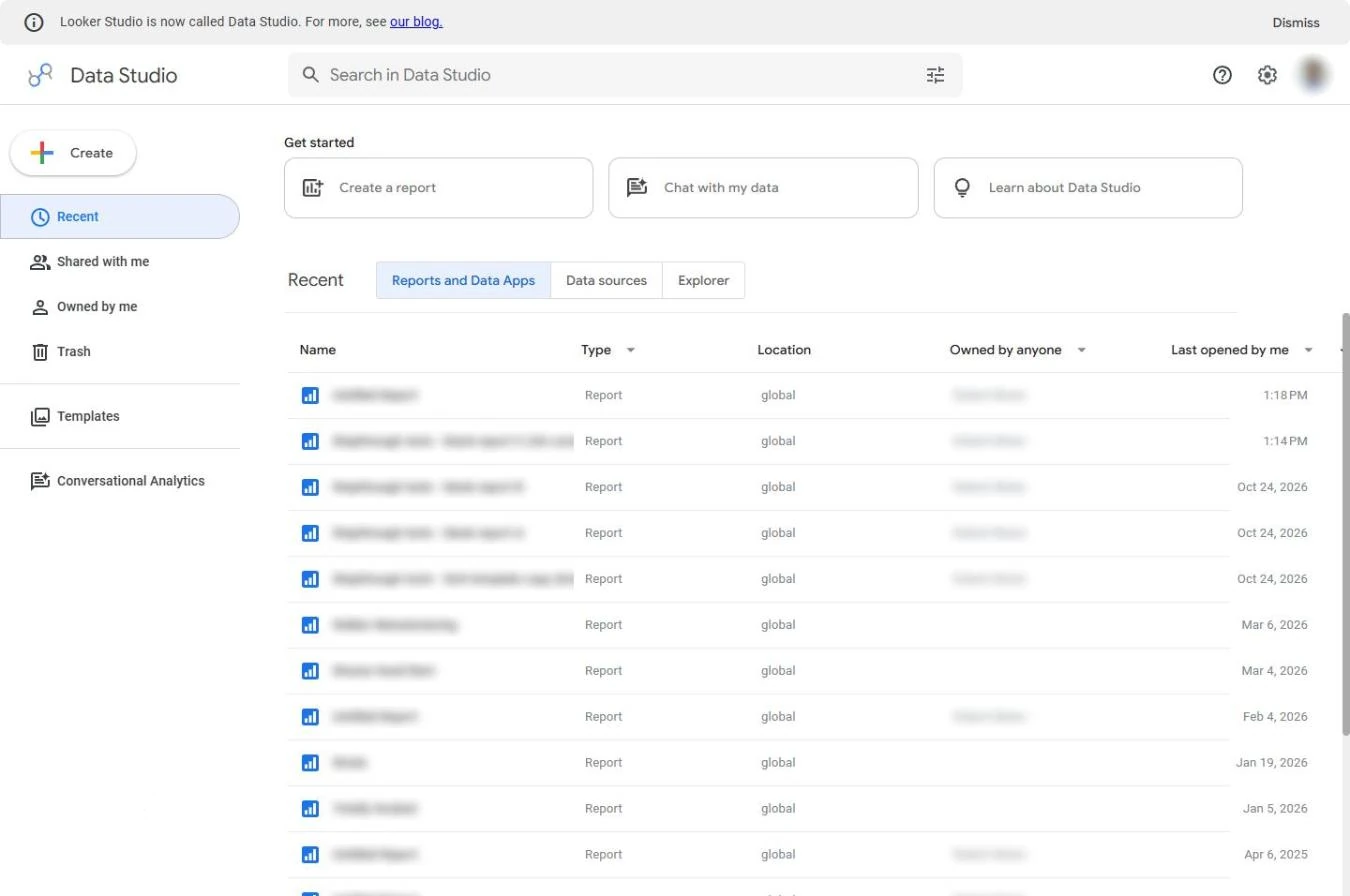
Task: Click the Owned by me person icon
Action: pos(40,307)
